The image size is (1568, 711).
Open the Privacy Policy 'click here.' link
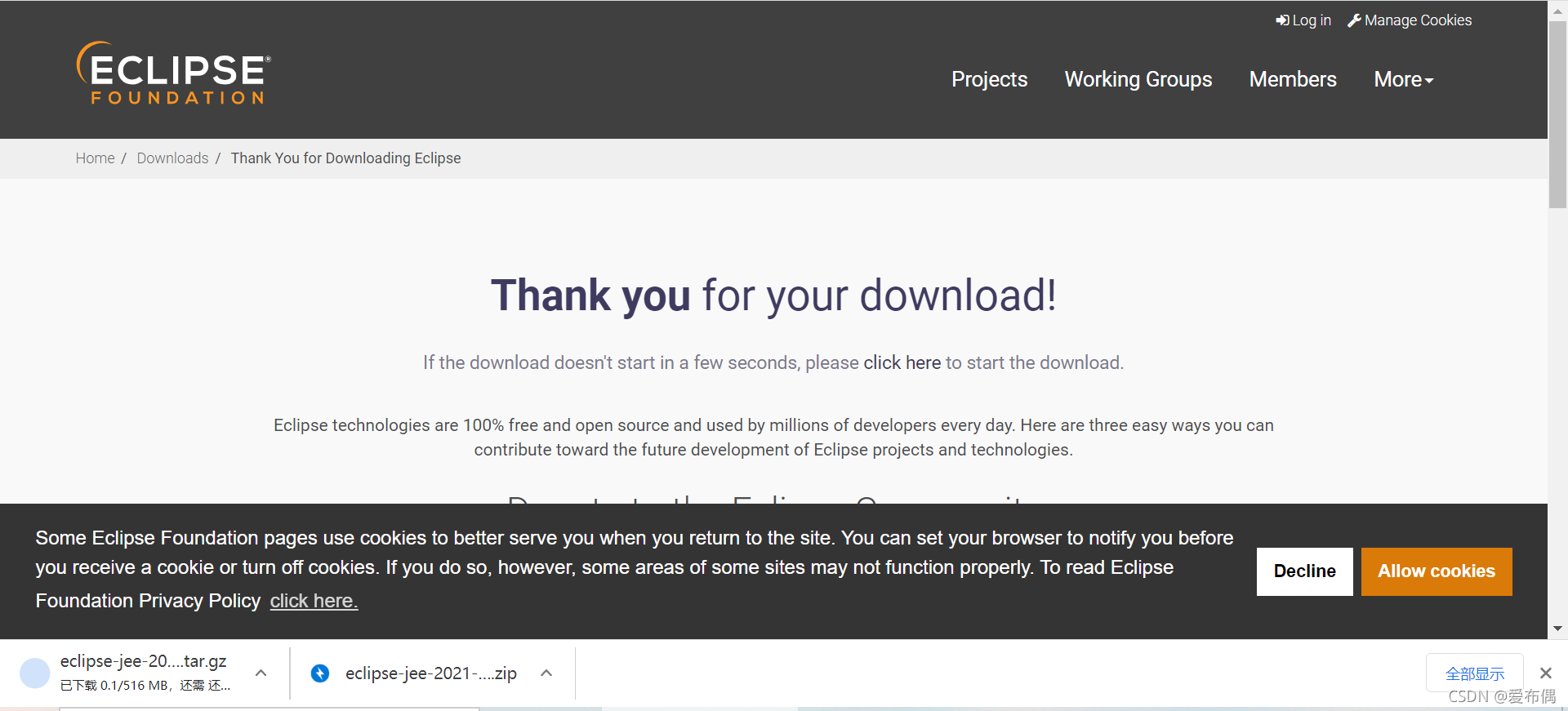pyautogui.click(x=314, y=601)
